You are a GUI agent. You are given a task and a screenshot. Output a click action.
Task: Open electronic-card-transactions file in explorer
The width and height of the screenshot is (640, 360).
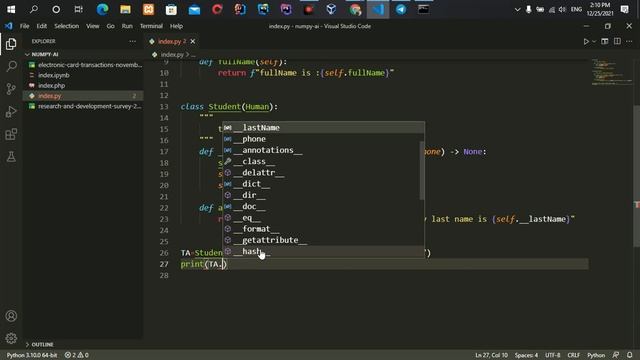[x=83, y=65]
